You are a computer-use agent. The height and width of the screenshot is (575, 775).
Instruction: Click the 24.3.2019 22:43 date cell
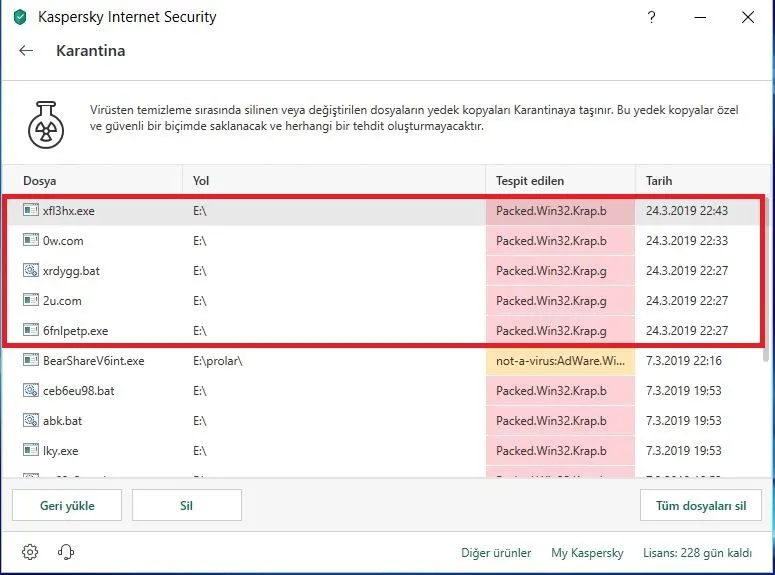coord(687,211)
